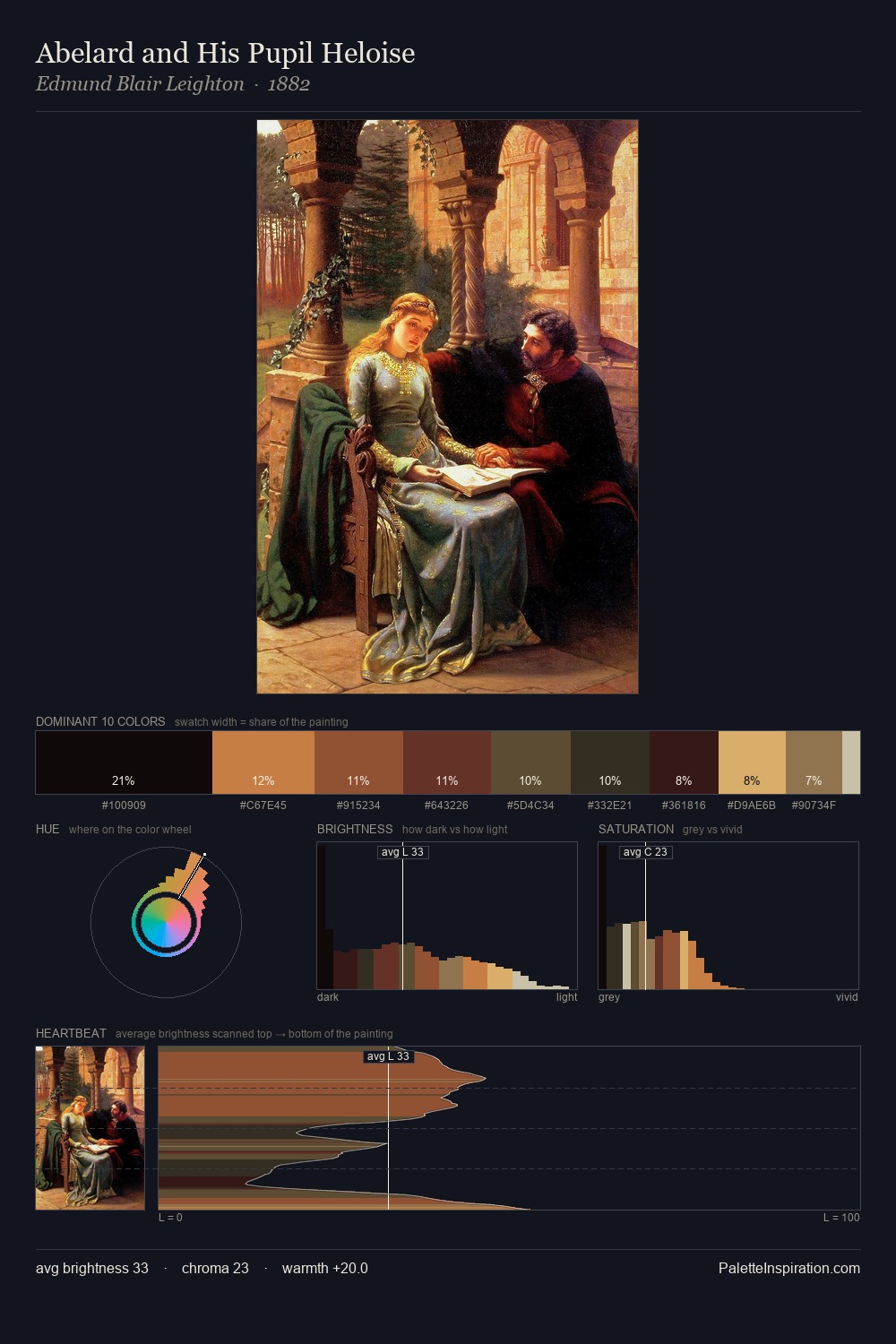Click 'grey vs vivid' caption
Image resolution: width=896 pixels, height=1344 pixels.
(712, 830)
